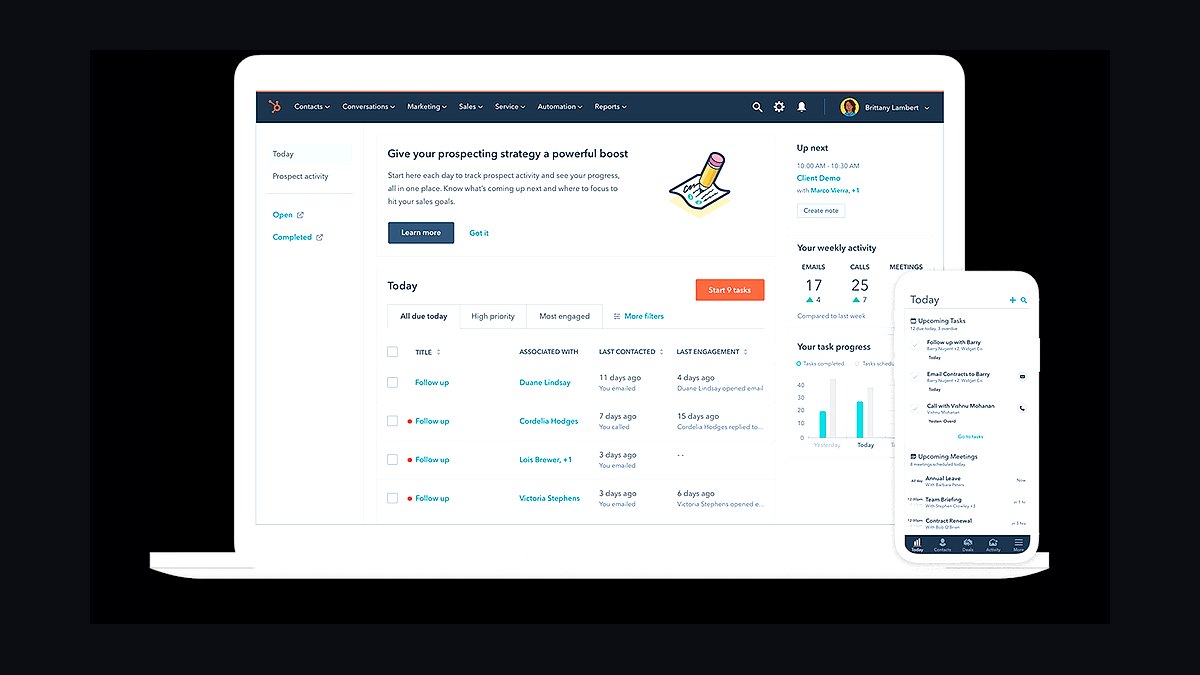This screenshot has width=1200, height=675.
Task: Open Victoria Stephens contact link
Action: [549, 498]
